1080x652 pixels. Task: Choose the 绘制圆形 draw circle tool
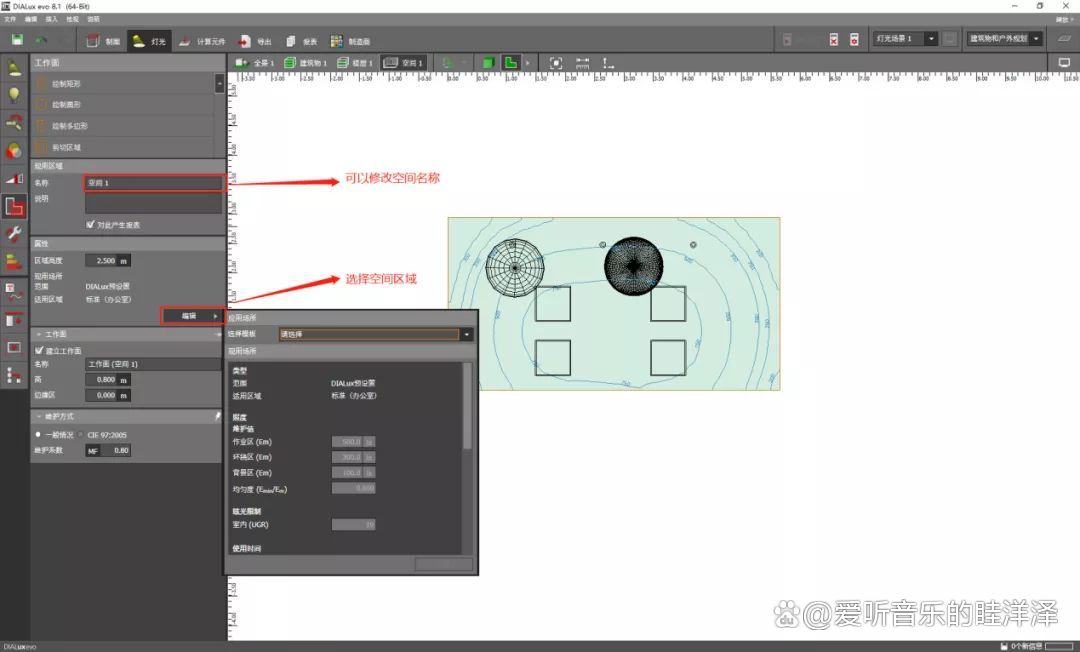(124, 105)
